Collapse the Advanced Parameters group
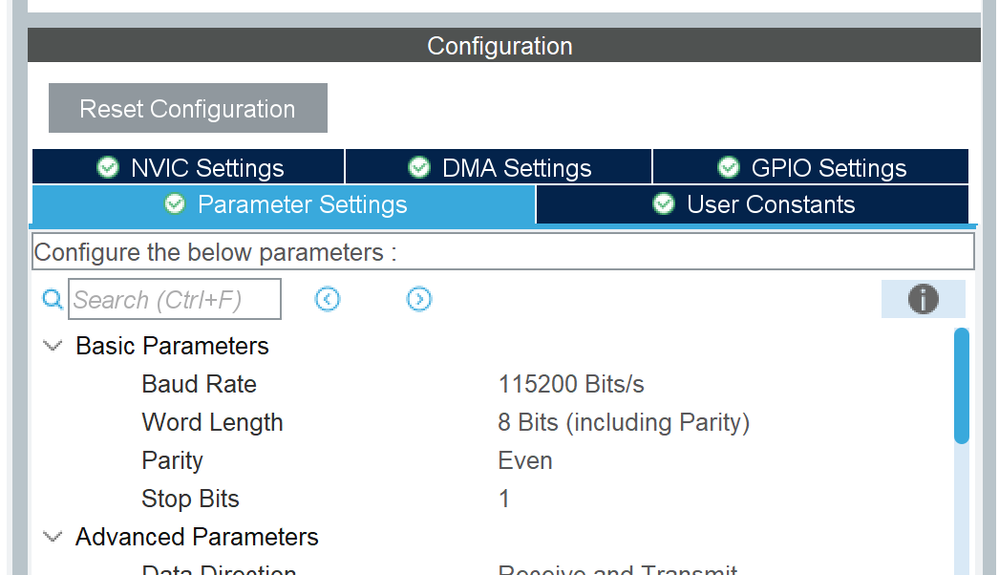Viewport: 999px width, 575px height. pos(52,537)
